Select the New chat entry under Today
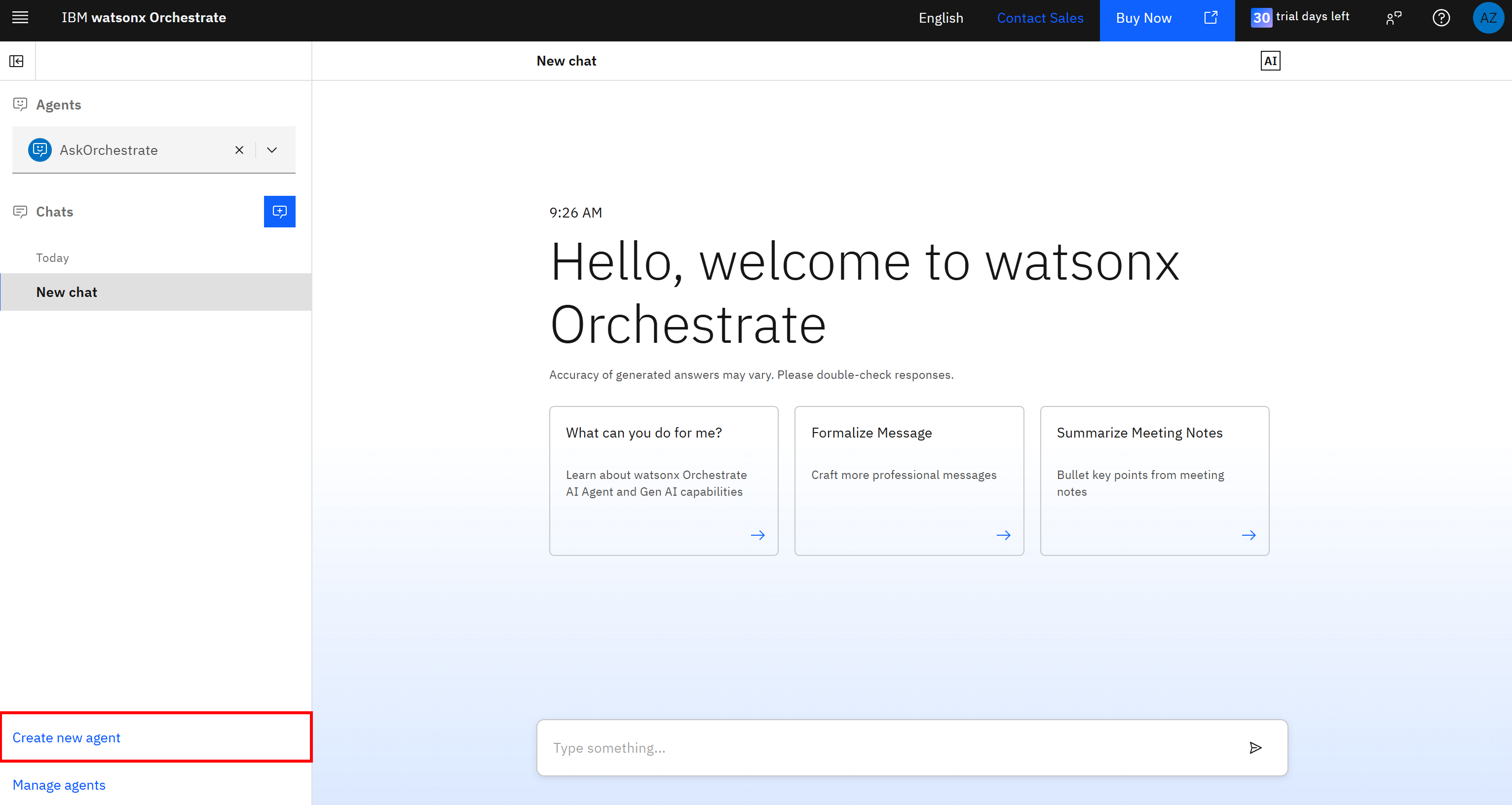 (66, 292)
